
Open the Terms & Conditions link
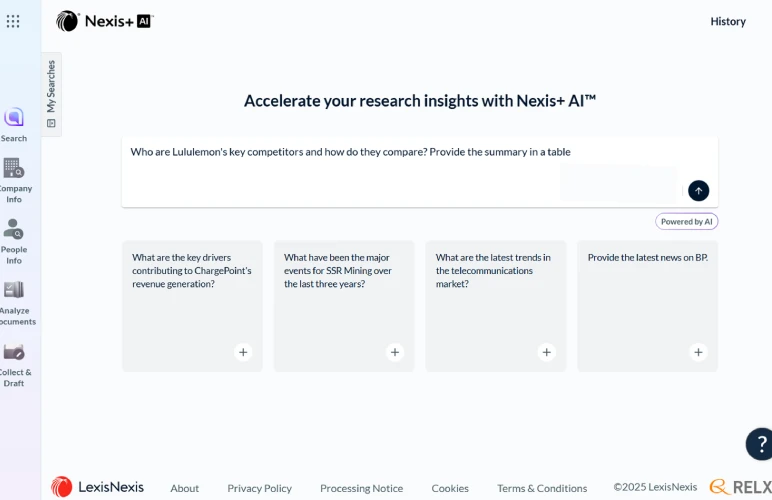[541, 488]
